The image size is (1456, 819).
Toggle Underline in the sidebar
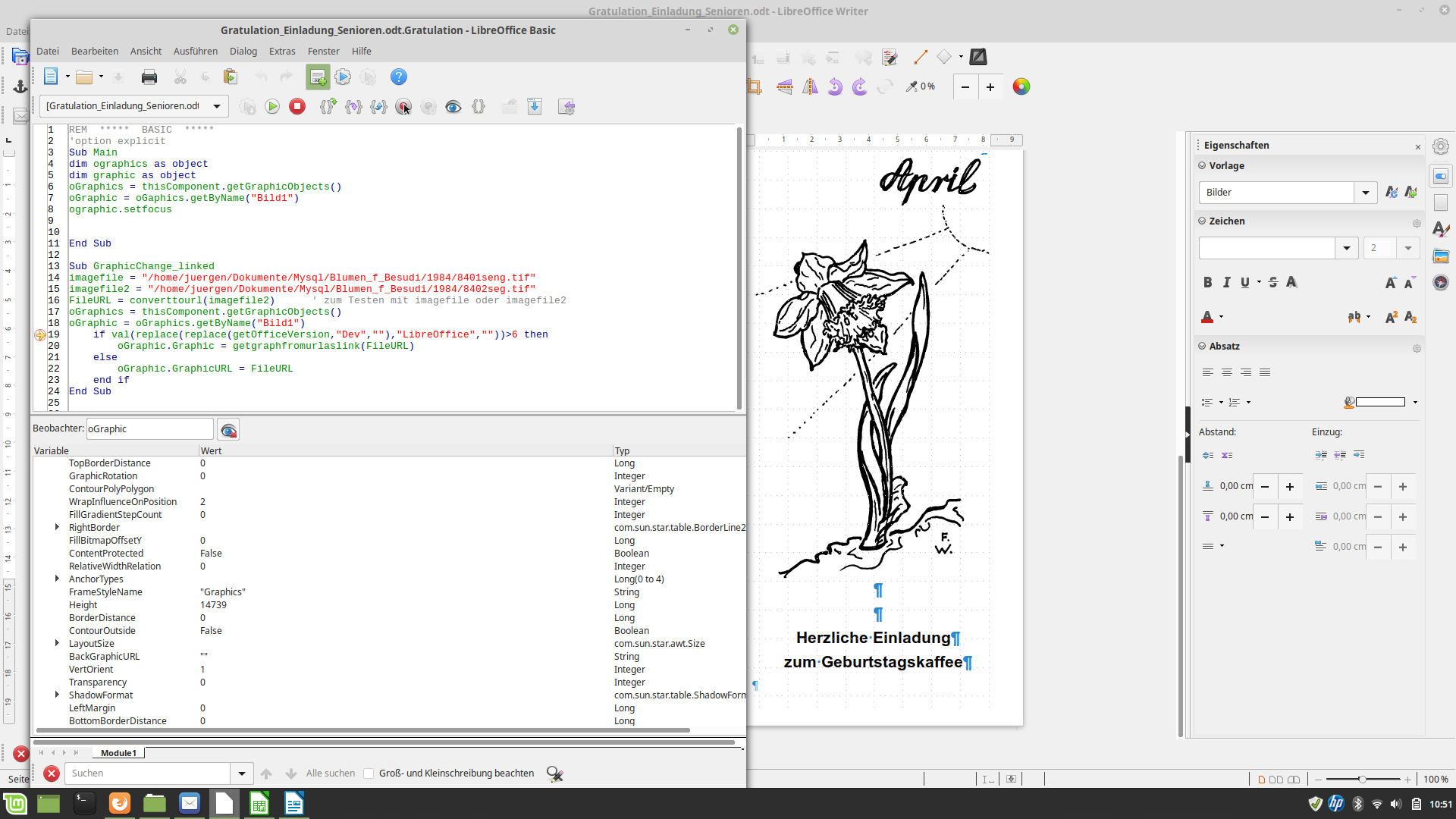[1245, 283]
